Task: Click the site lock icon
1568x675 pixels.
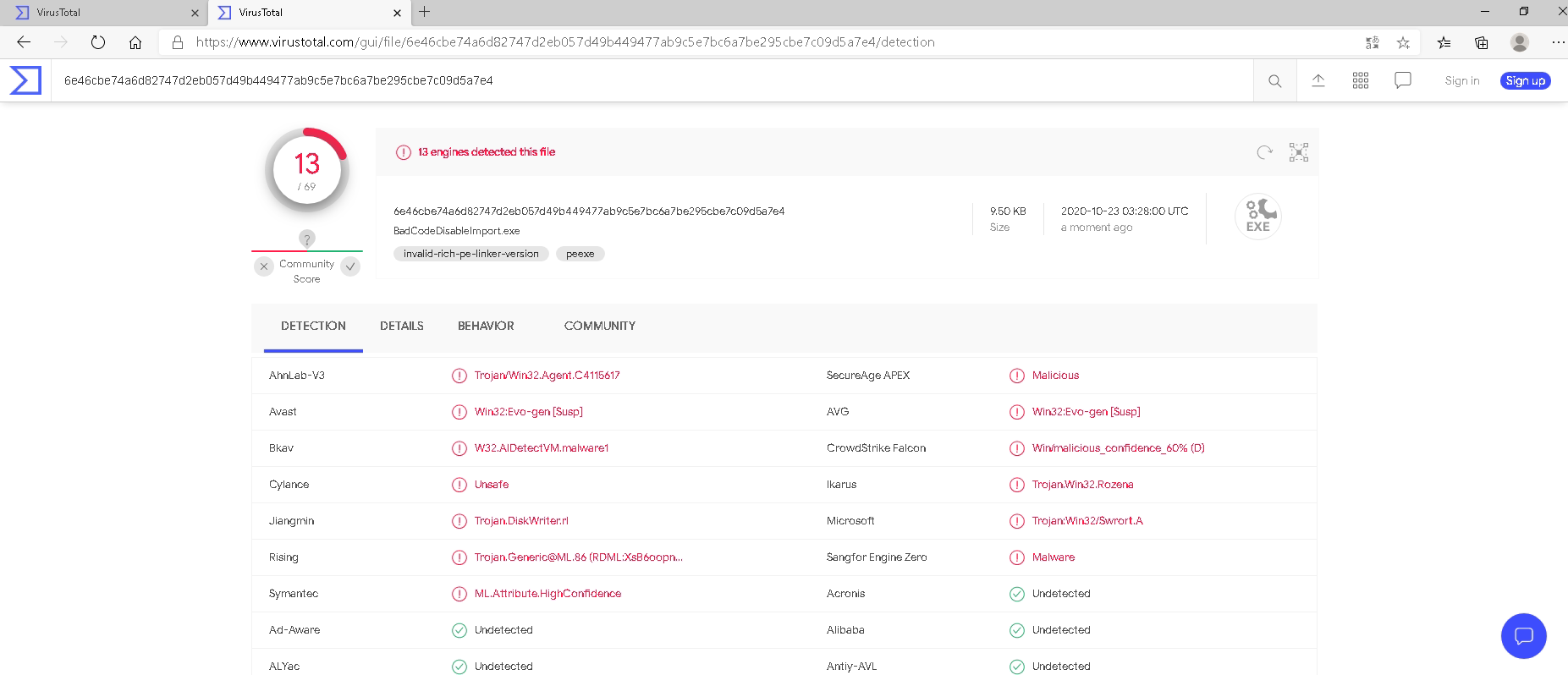Action: click(178, 42)
